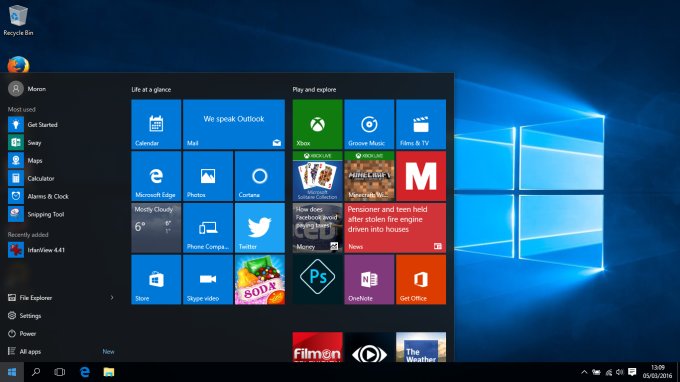This screenshot has height=382, width=680.
Task: Open the Mostly Cloudy weather tile
Action: pos(156,228)
